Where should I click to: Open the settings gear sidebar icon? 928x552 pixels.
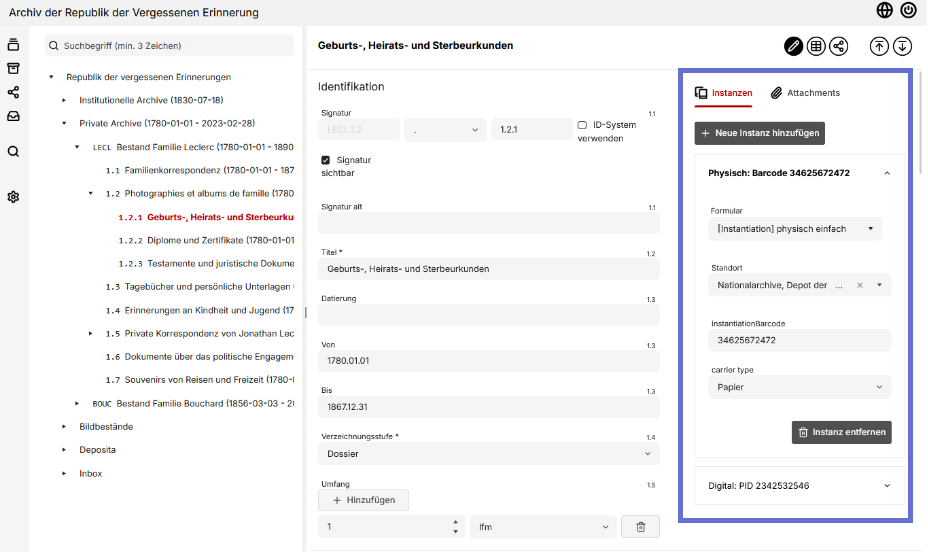(x=13, y=197)
